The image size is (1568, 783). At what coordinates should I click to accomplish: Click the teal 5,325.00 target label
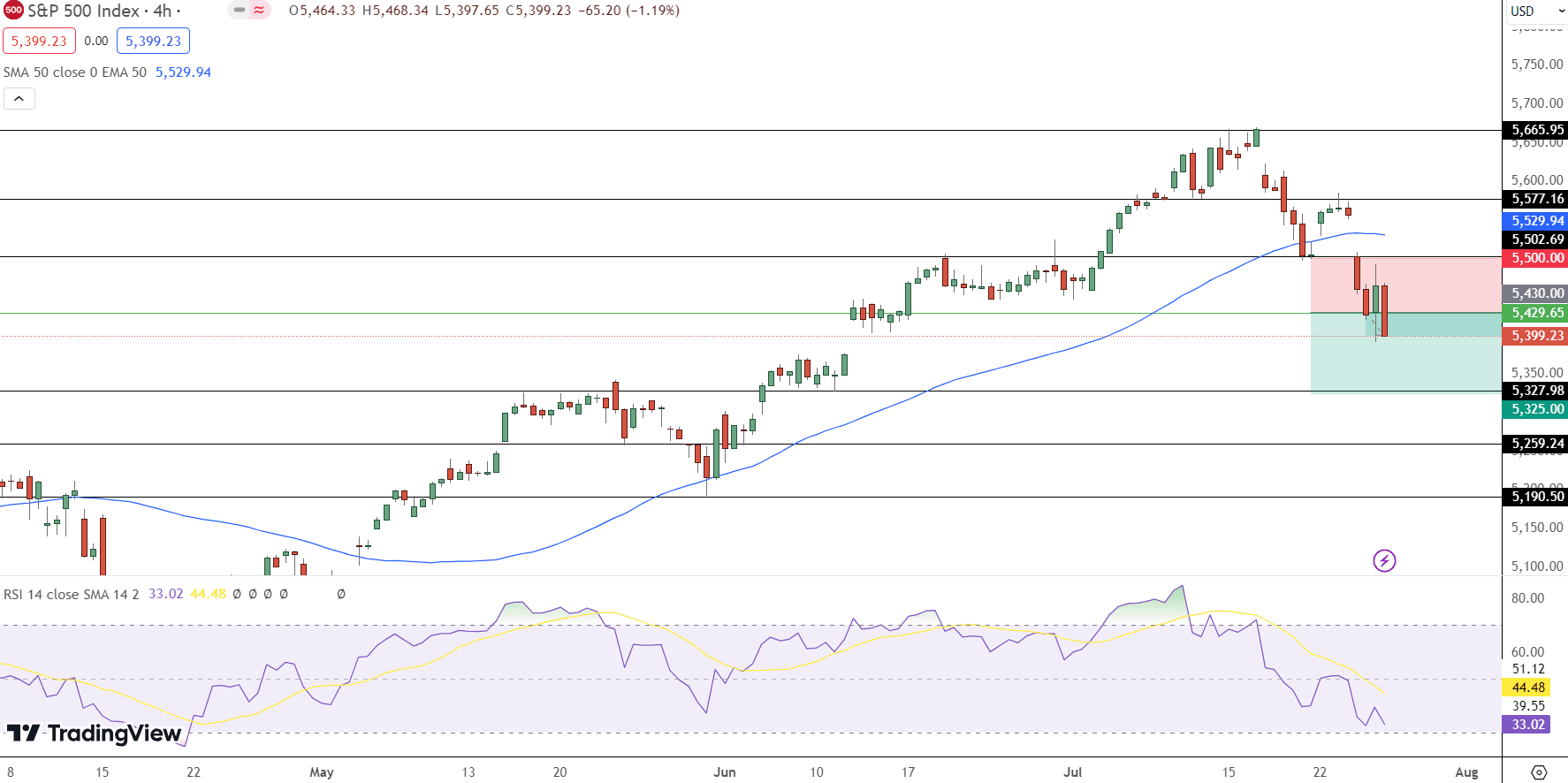click(x=1534, y=409)
